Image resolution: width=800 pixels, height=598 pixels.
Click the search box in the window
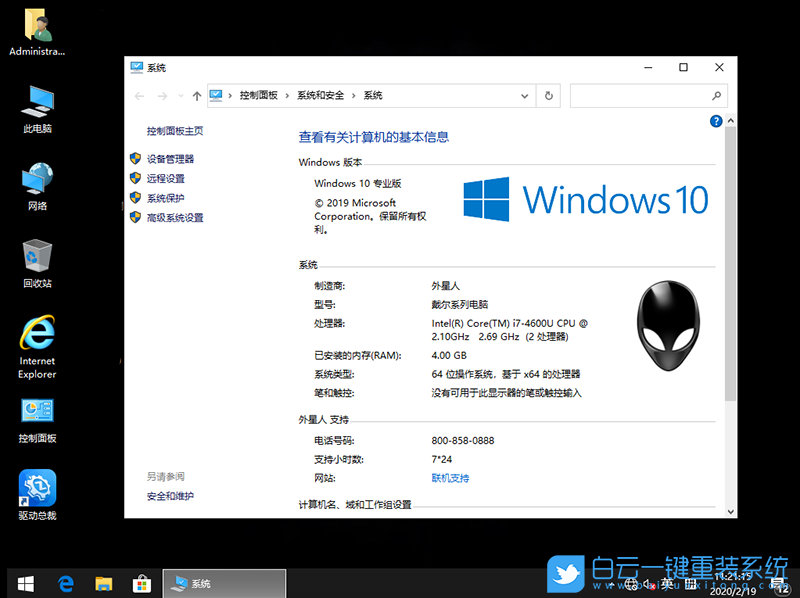click(648, 96)
